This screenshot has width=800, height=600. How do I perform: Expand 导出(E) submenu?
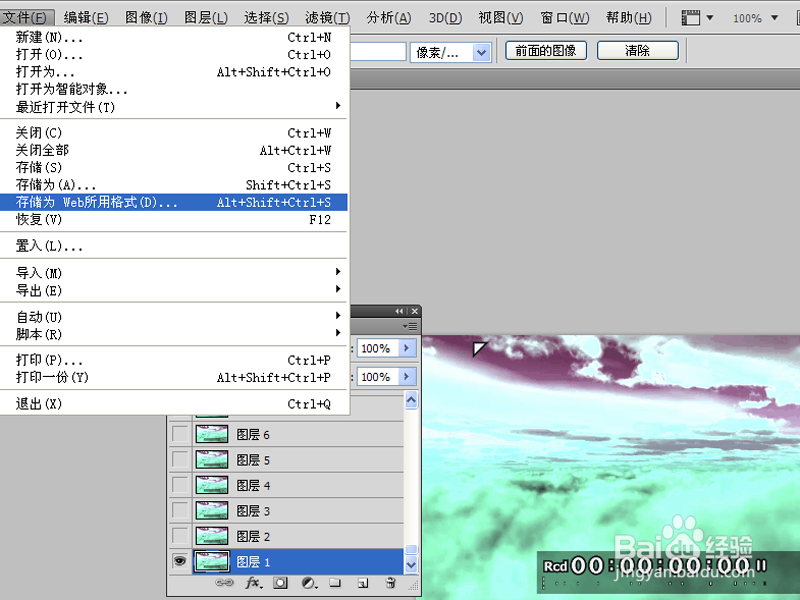tap(173, 290)
